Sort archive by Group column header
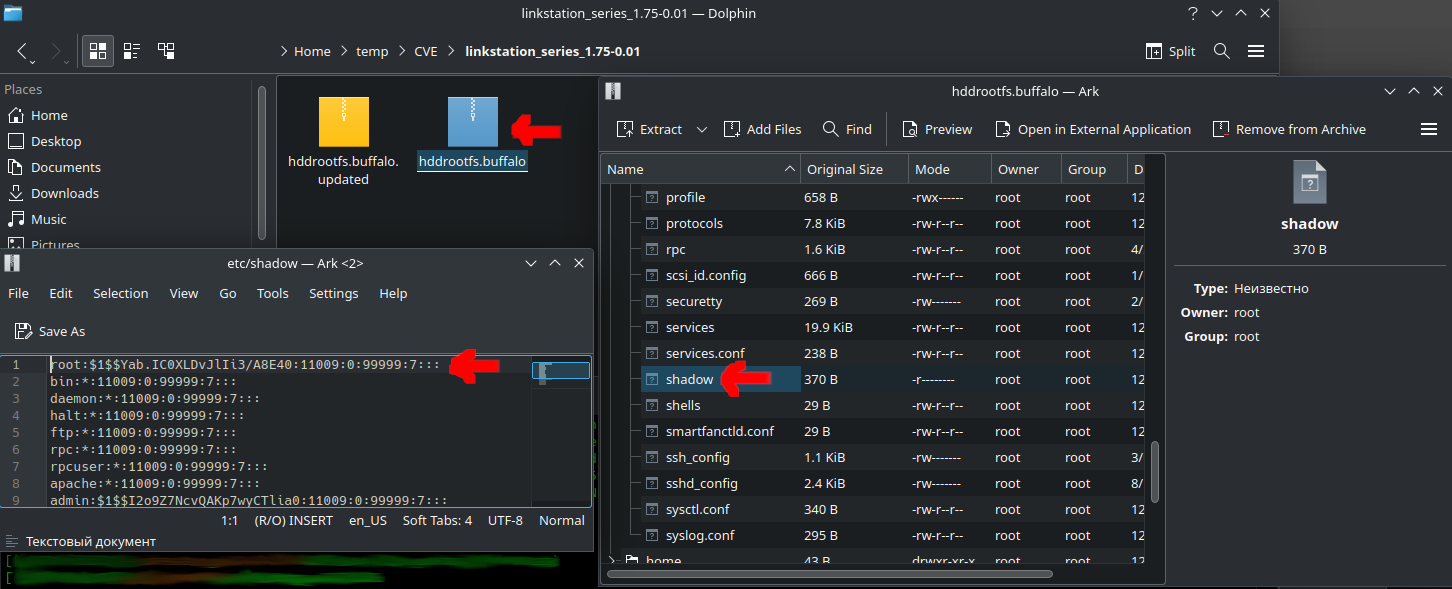1452x589 pixels. (x=1094, y=169)
